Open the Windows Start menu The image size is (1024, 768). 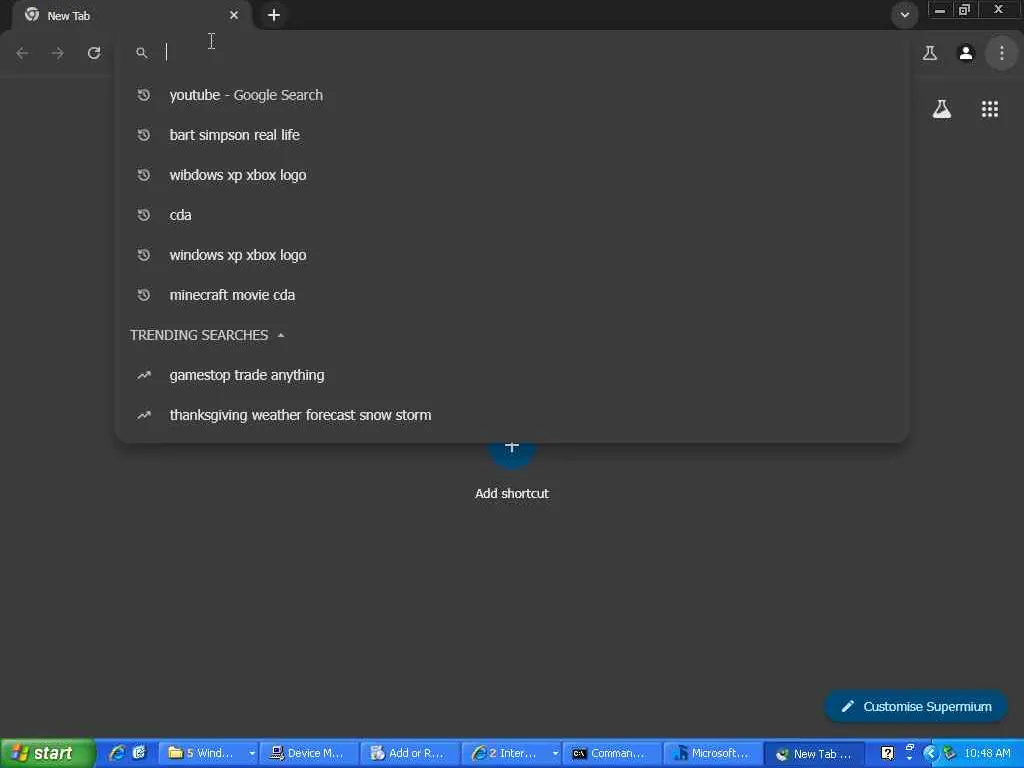pos(48,753)
